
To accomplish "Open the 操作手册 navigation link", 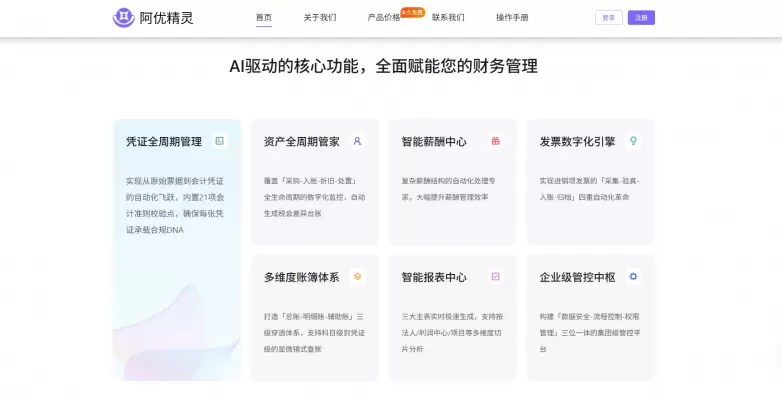I will [x=512, y=17].
